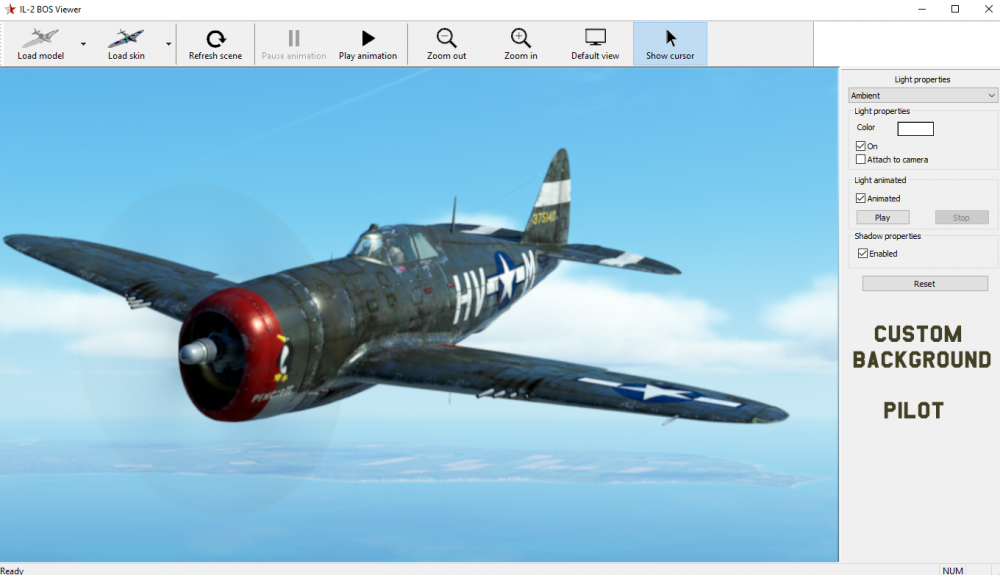Uncheck the light On checkbox
This screenshot has width=1000, height=575.
[861, 146]
